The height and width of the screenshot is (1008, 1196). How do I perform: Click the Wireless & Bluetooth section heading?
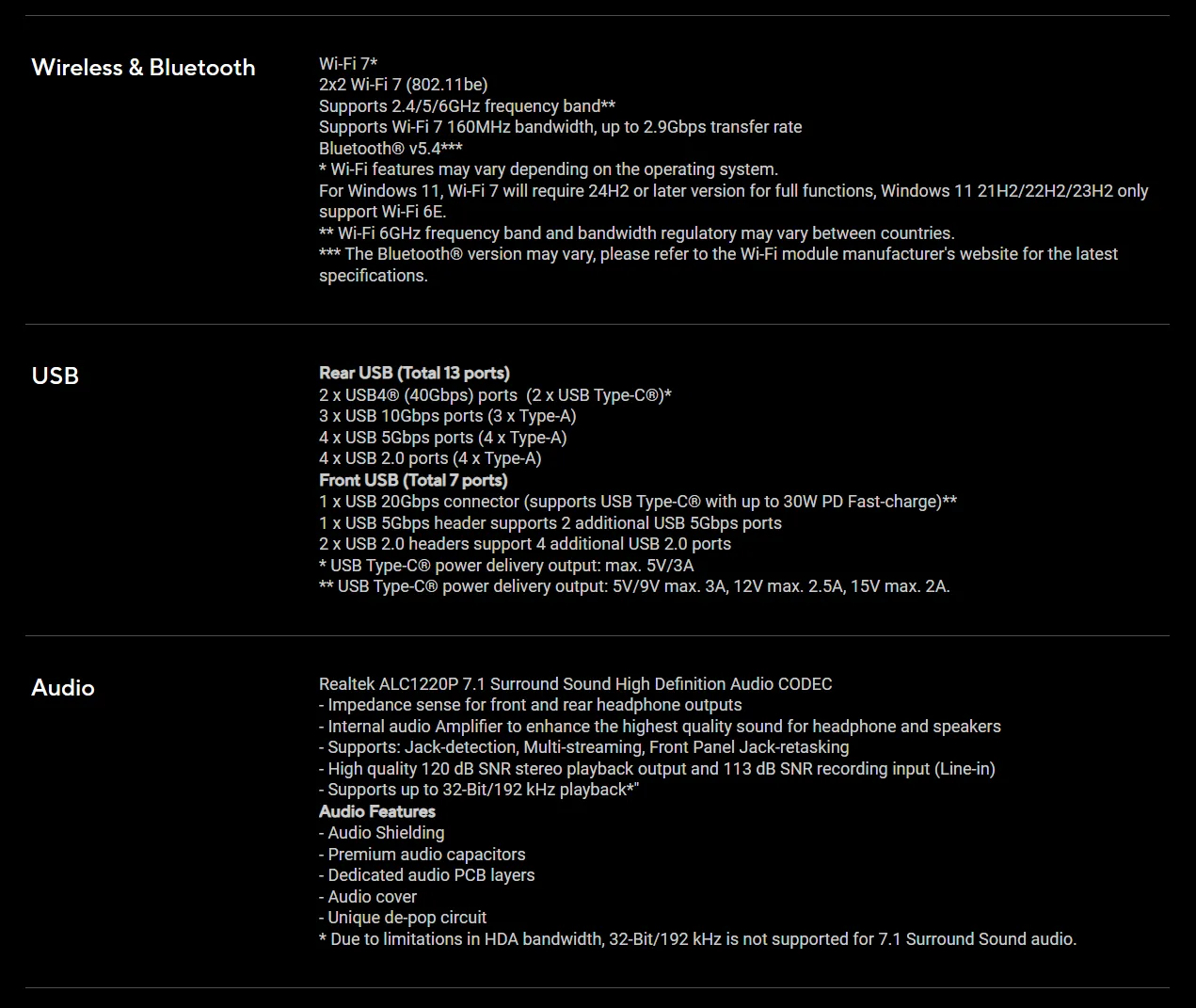click(143, 68)
